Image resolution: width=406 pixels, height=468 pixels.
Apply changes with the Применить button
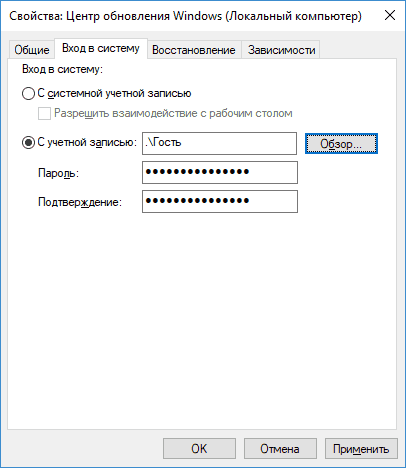pos(361,449)
